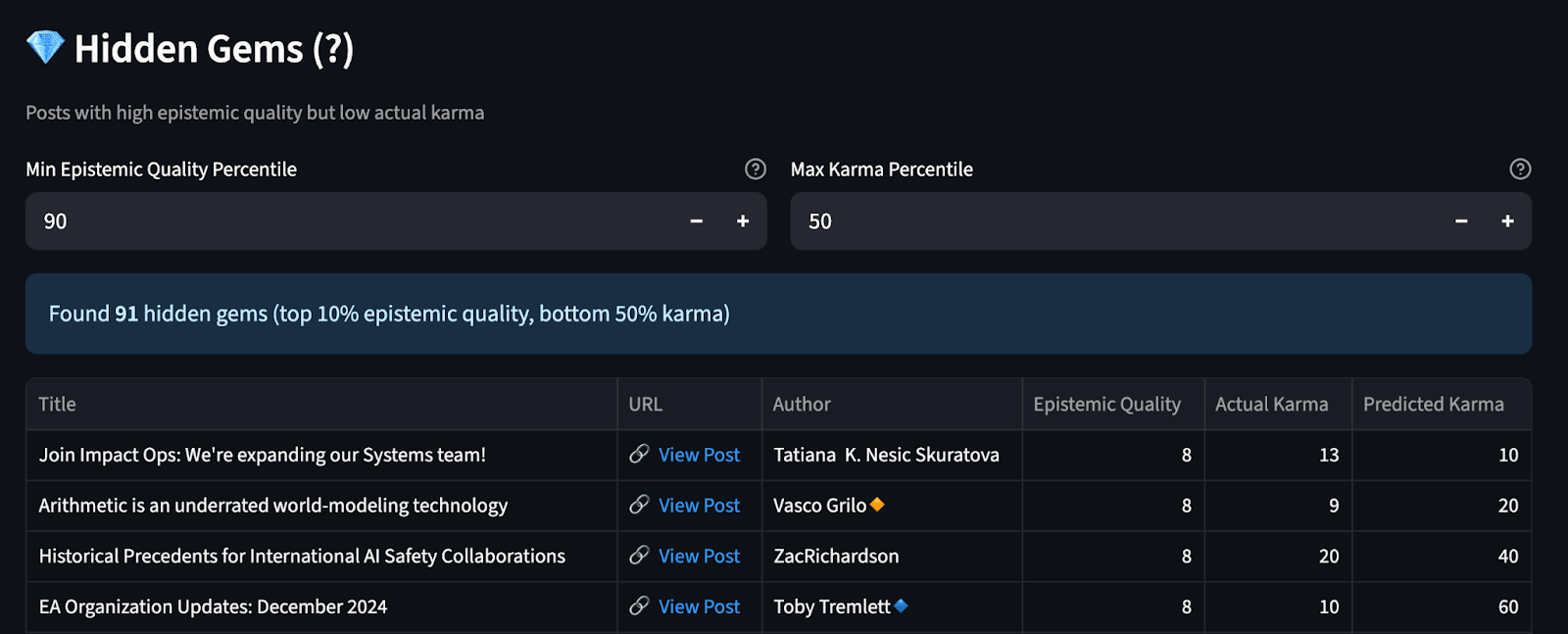Open View Post link for Historical Precedents post

click(699, 556)
